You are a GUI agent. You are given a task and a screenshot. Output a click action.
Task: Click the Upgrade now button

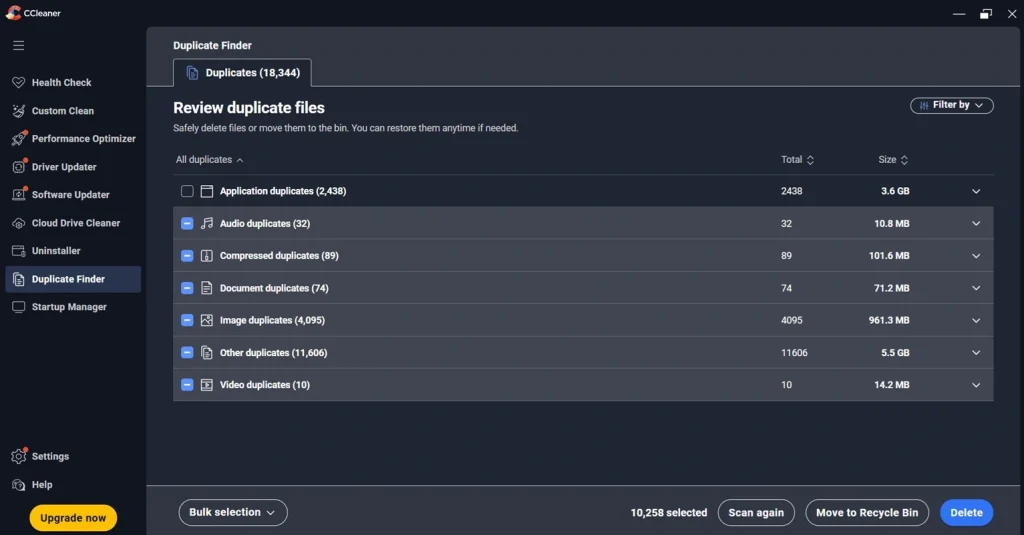coord(73,517)
